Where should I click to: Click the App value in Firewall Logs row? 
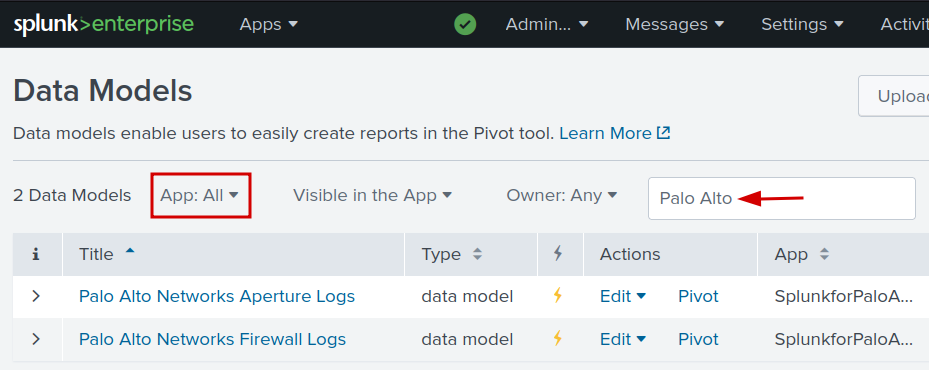pos(844,339)
